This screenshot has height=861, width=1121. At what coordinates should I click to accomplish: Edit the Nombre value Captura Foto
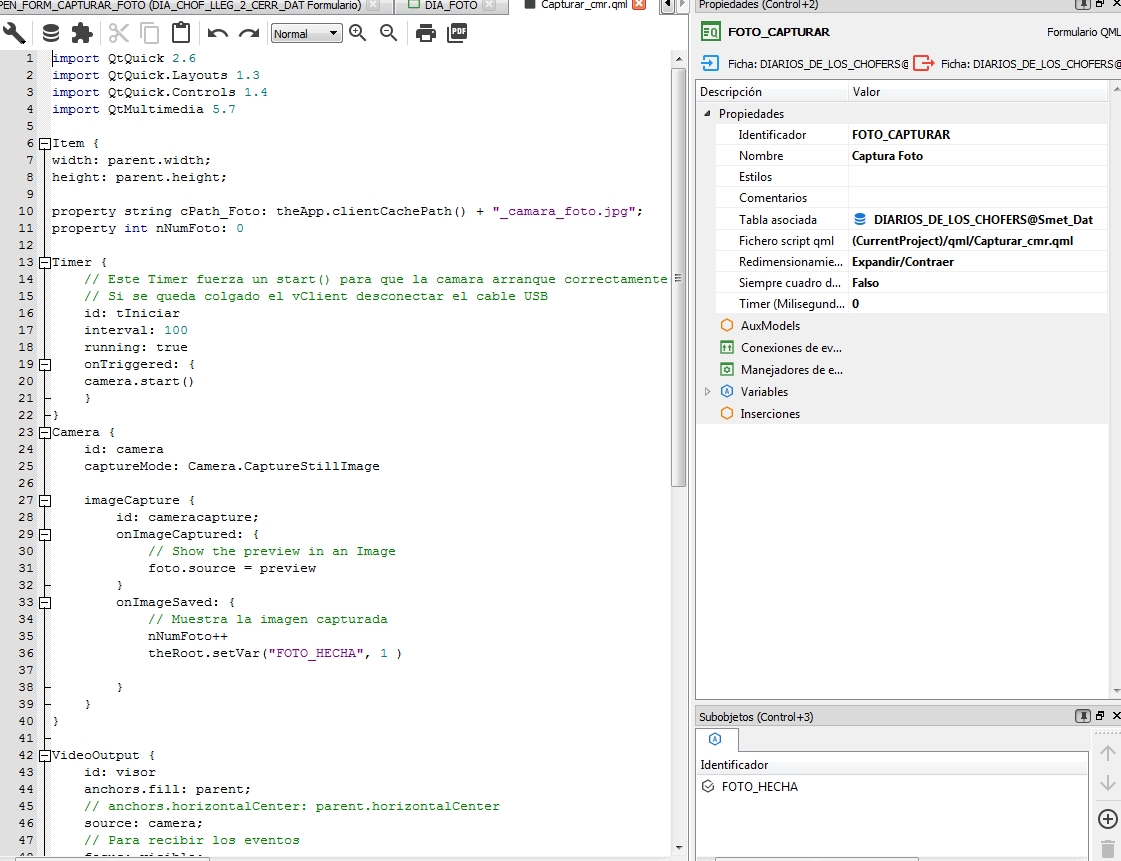977,156
